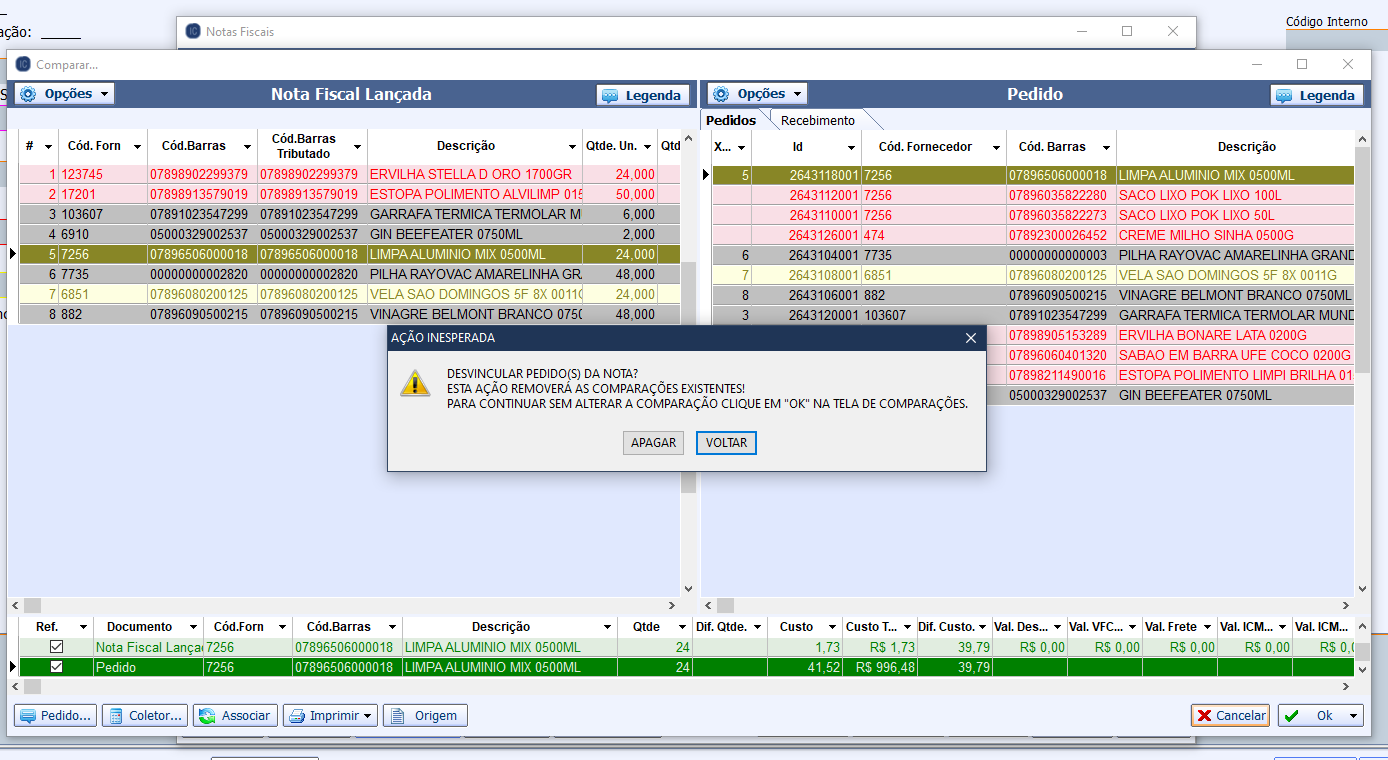Select the Pedidos tab
The image size is (1388, 760).
[731, 120]
